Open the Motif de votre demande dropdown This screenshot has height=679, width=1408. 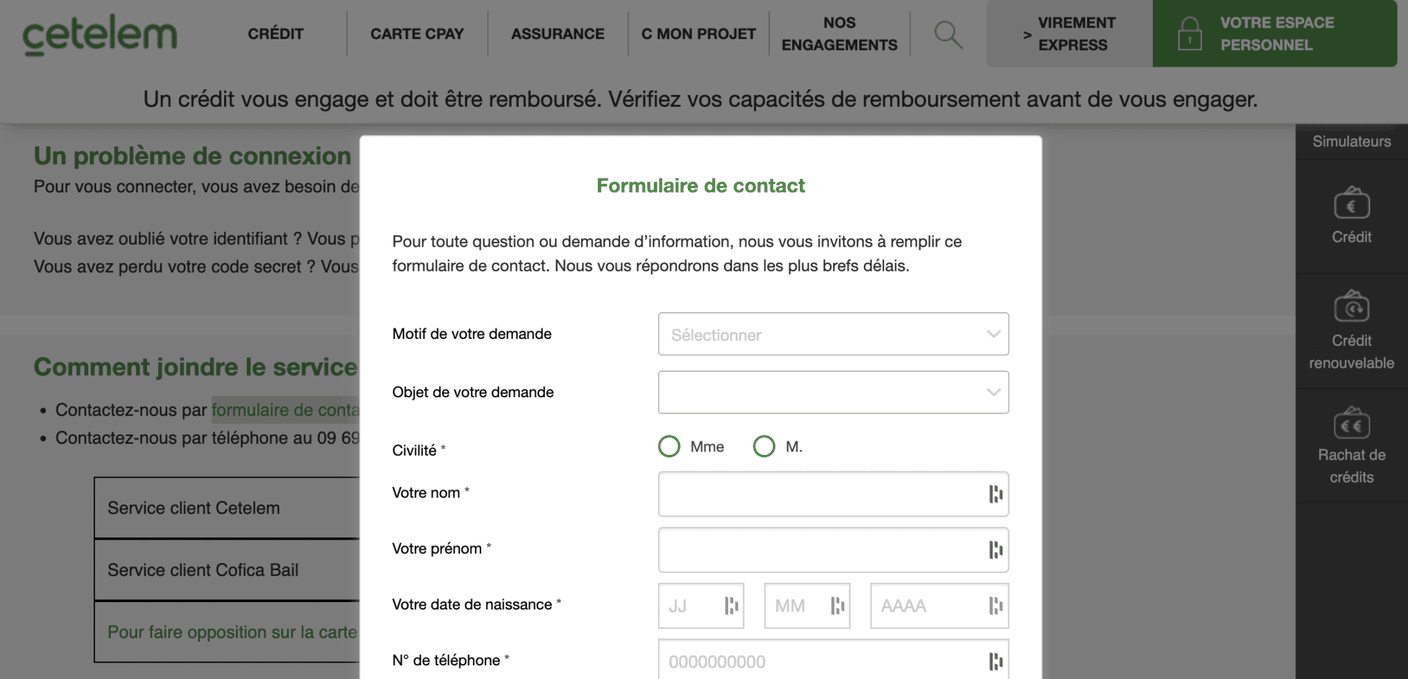coord(833,334)
